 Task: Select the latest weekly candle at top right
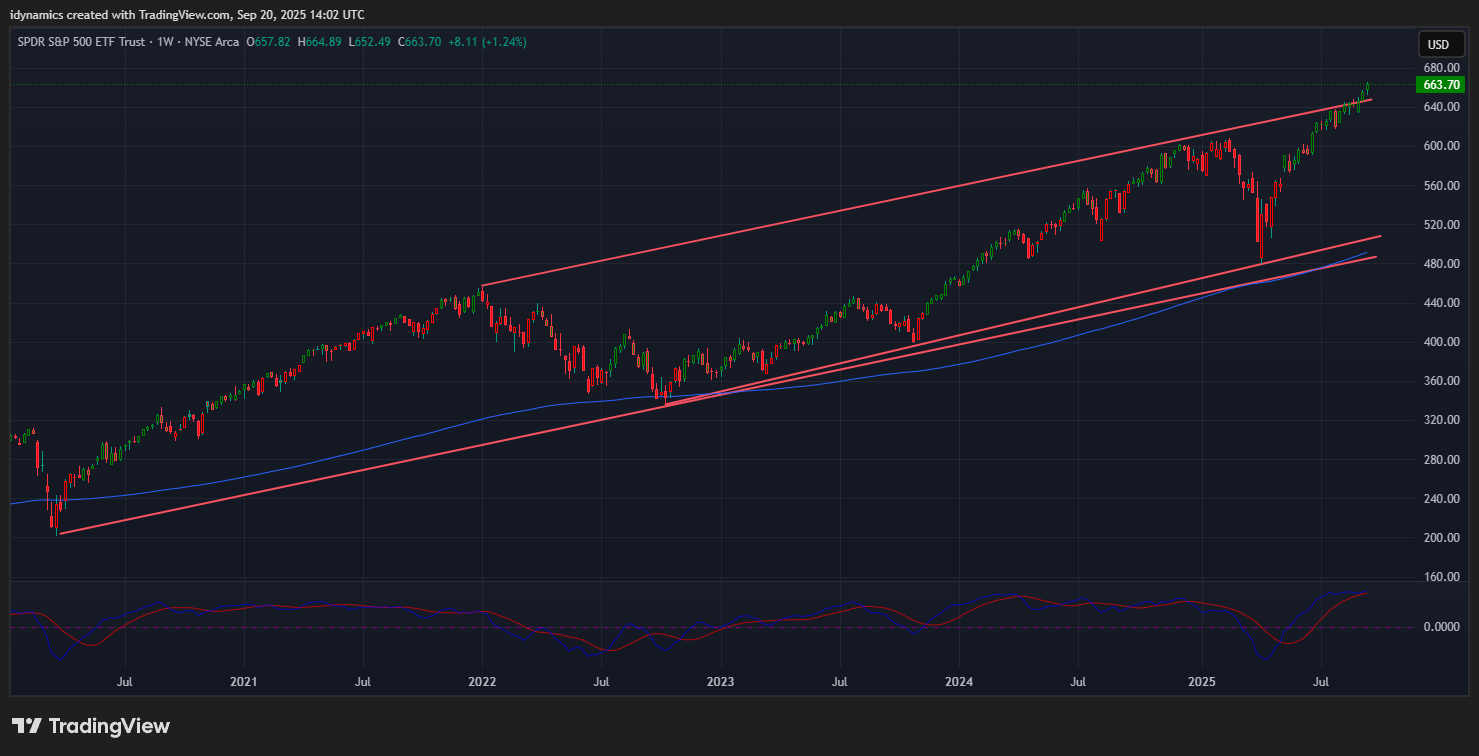point(1367,89)
